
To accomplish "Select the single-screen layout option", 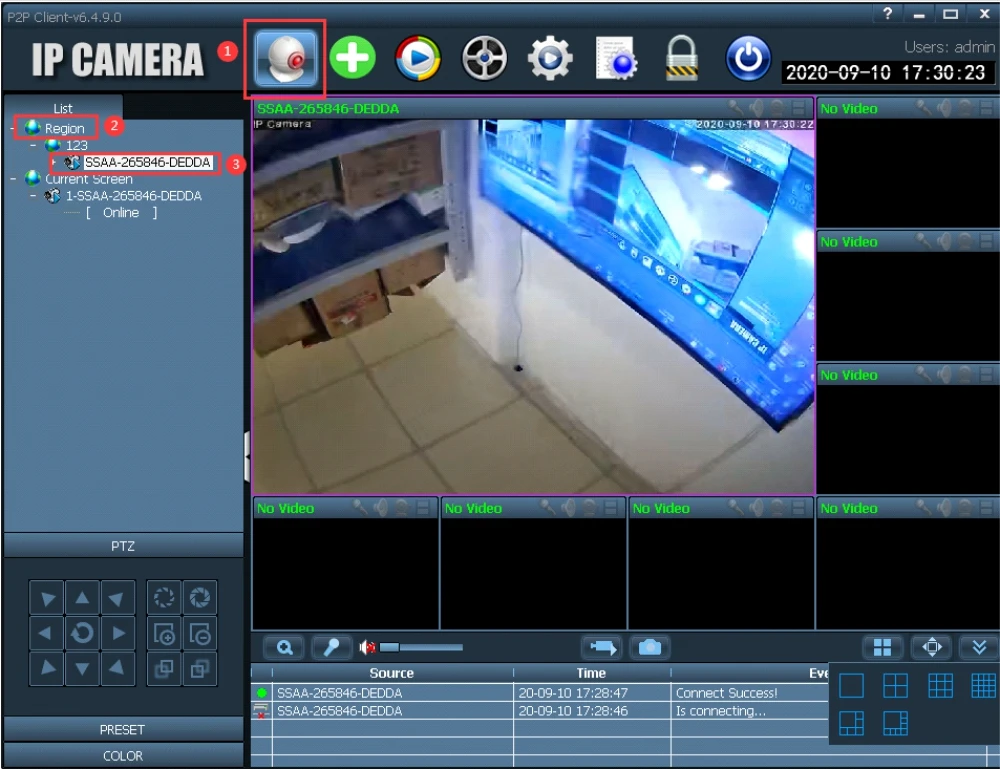I will click(x=851, y=685).
